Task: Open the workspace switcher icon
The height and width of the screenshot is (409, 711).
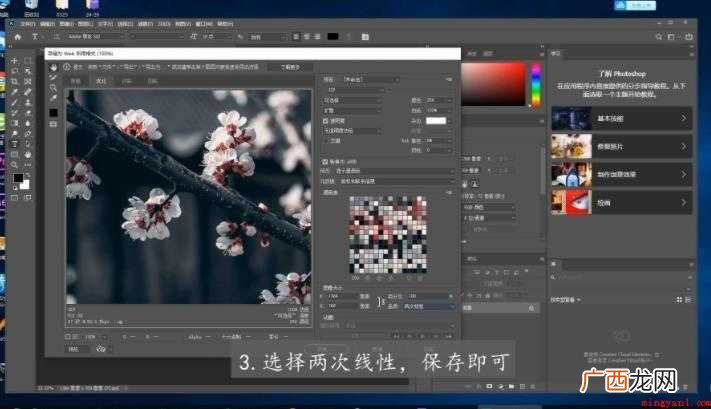Action: [672, 37]
